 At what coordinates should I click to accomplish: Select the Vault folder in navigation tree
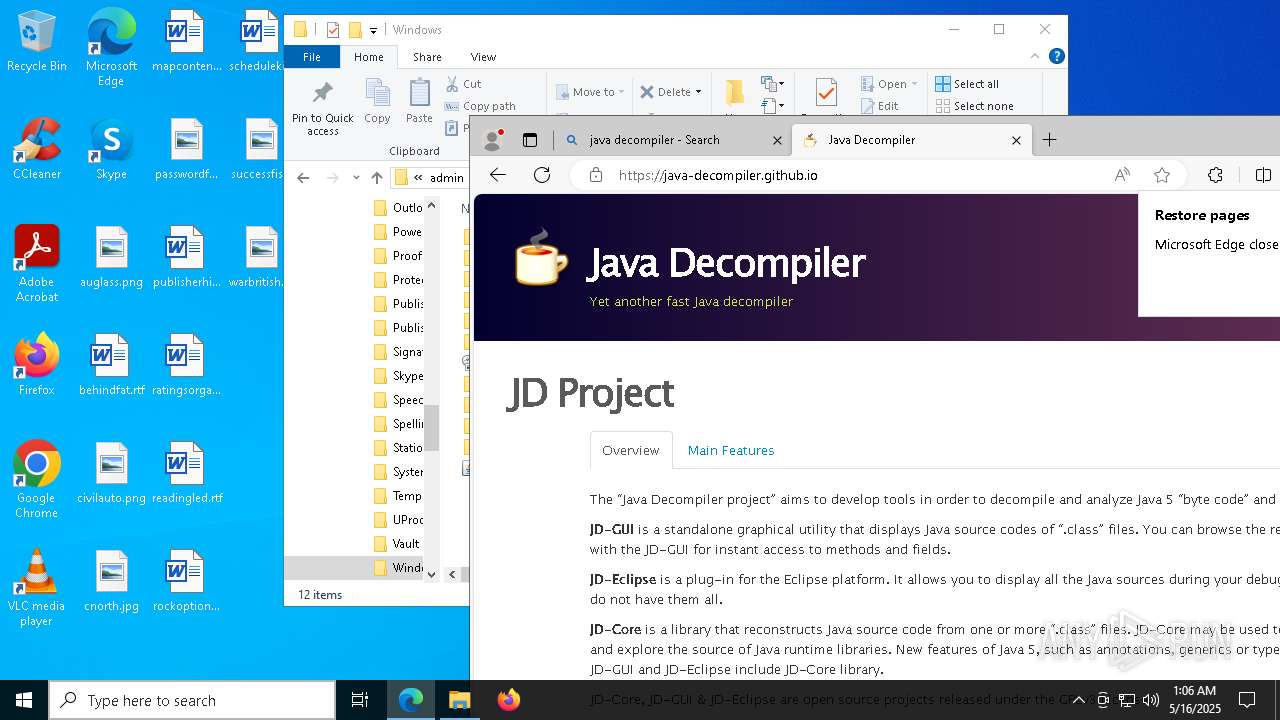[x=397, y=544]
